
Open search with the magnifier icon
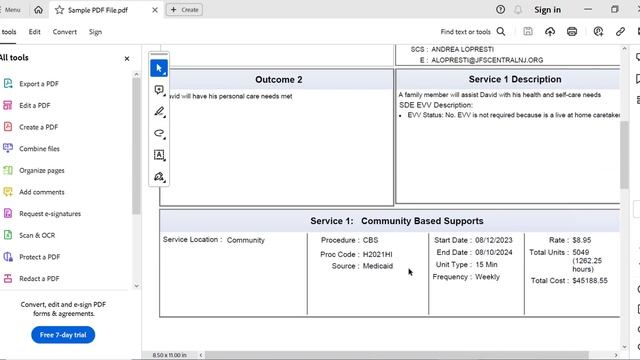[501, 31]
